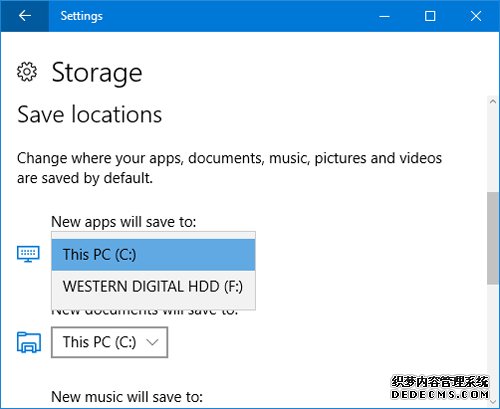
Task: Minimize the Settings window
Action: [x=384, y=16]
